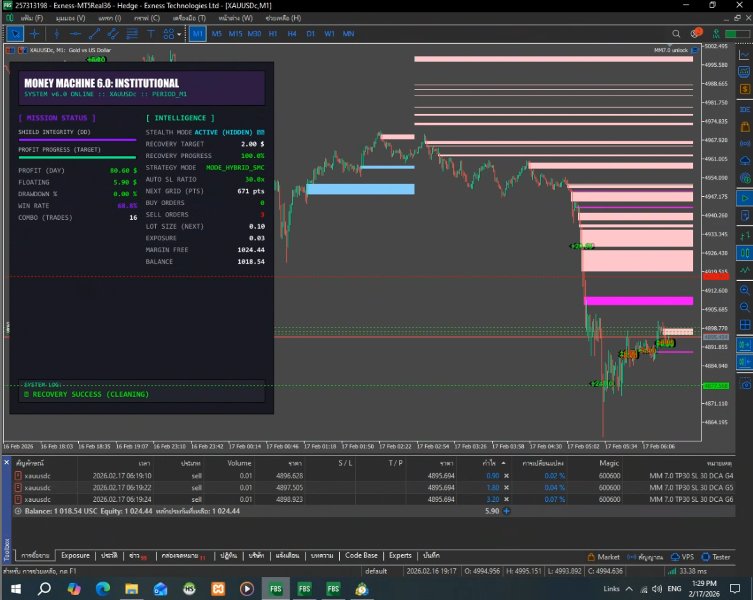Viewport: 753px width, 600px height.
Task: Switch chart to M1 timeframe
Action: [x=198, y=34]
